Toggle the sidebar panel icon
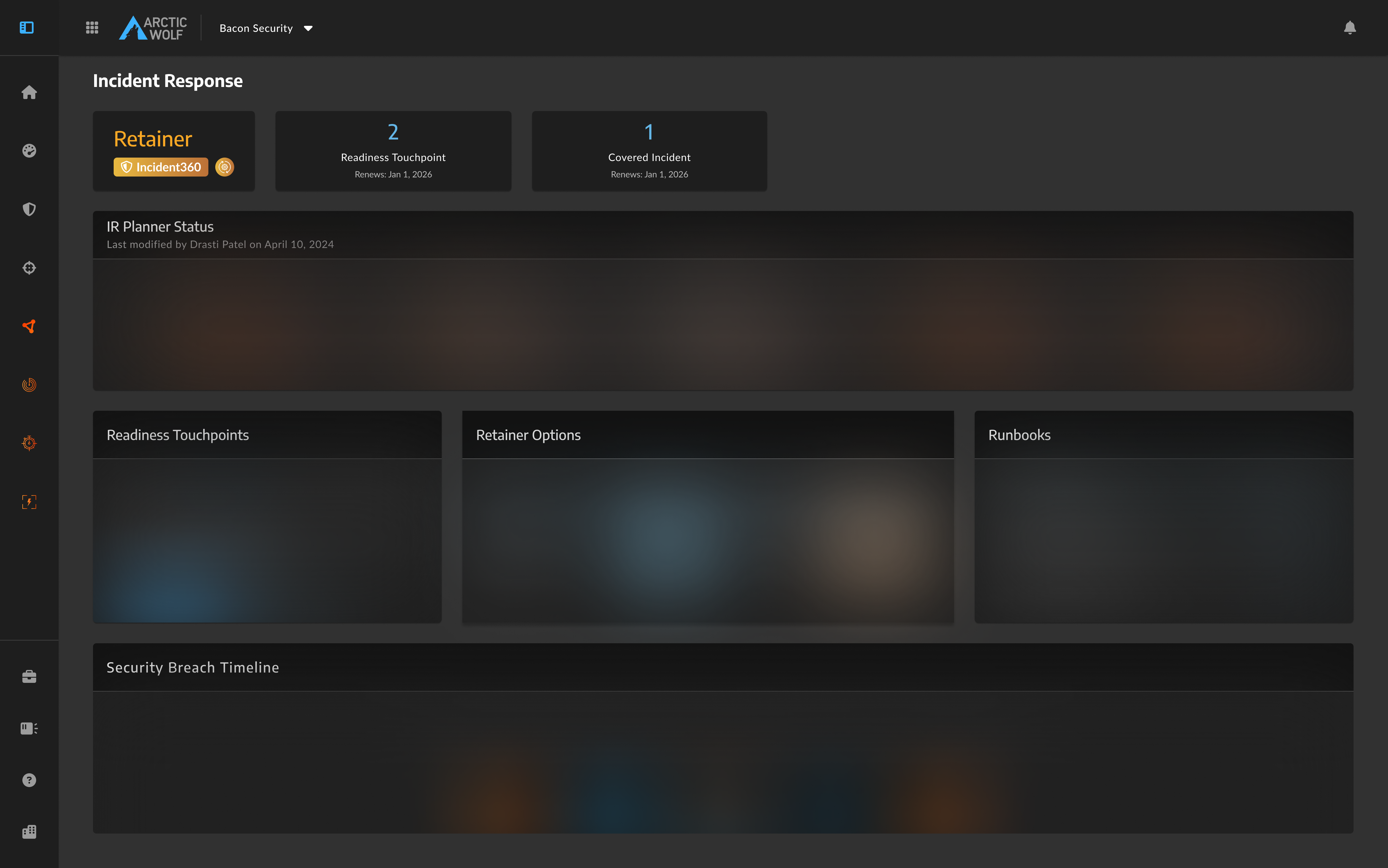This screenshot has height=868, width=1388. coord(27,28)
